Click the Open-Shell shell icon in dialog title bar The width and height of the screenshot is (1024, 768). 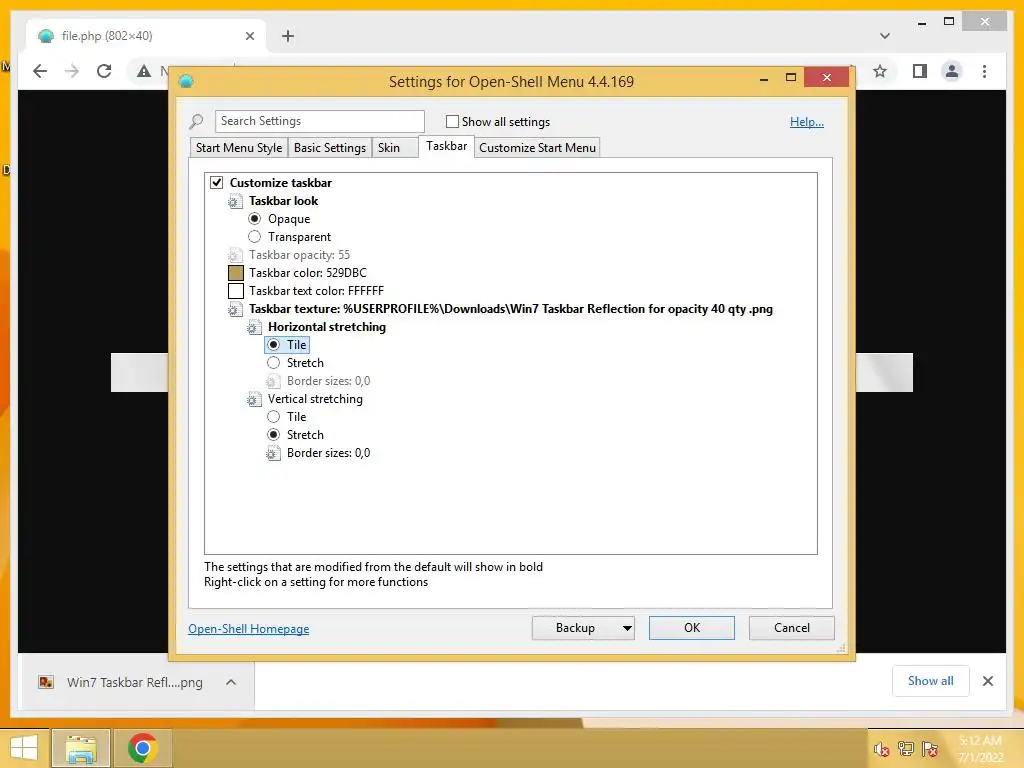pos(186,81)
